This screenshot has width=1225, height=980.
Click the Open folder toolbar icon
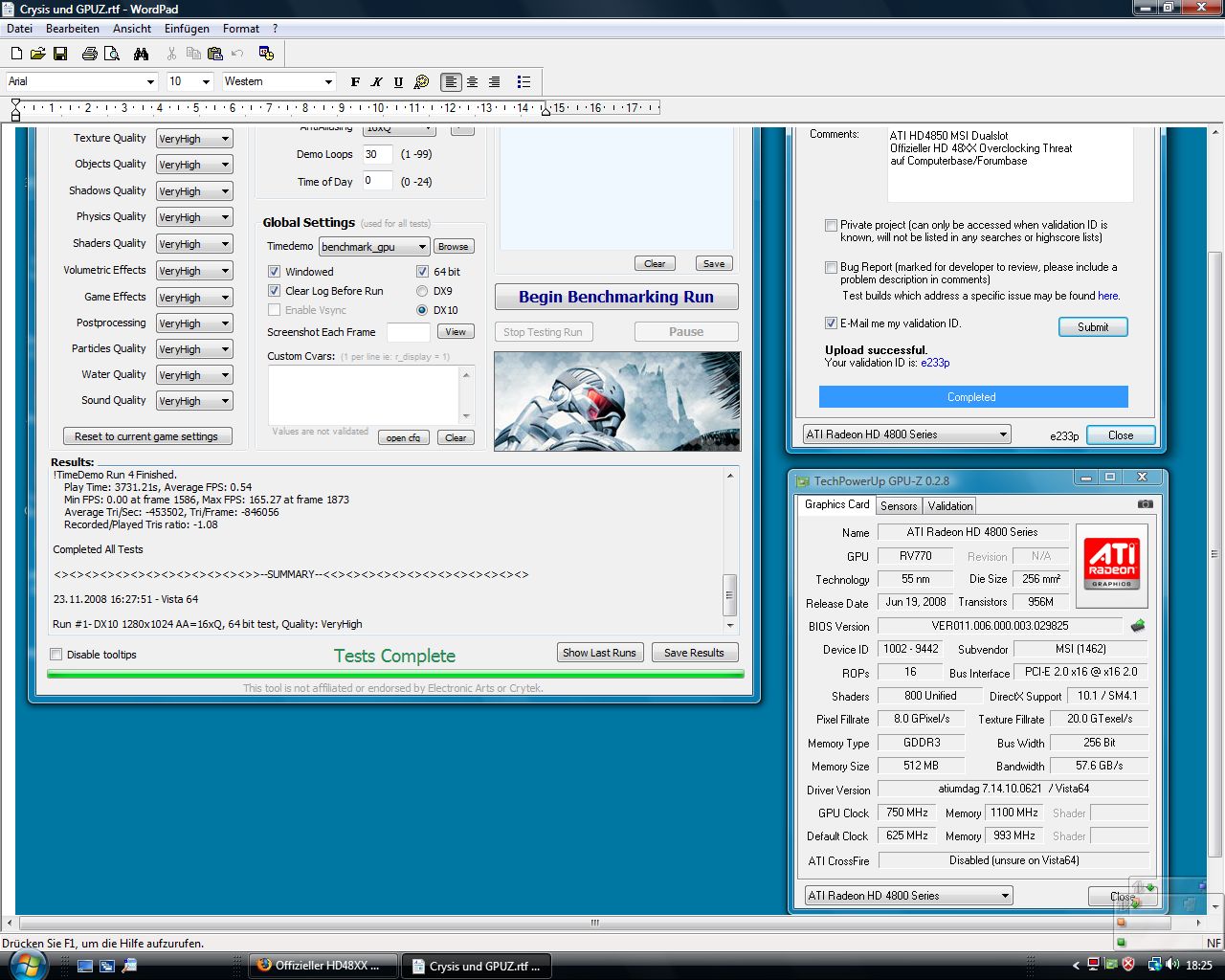click(37, 54)
